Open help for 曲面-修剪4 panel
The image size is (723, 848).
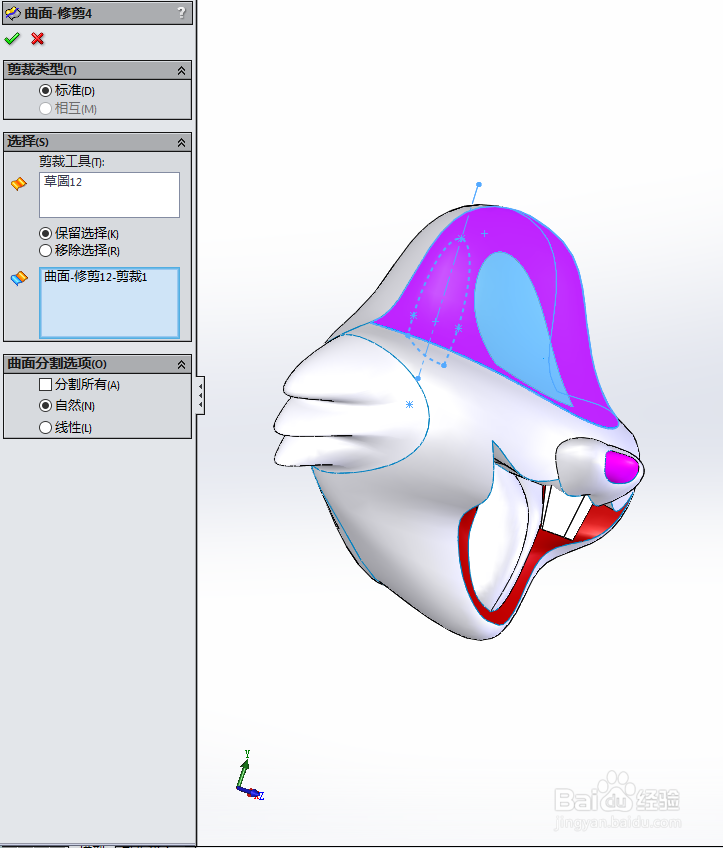coord(181,12)
